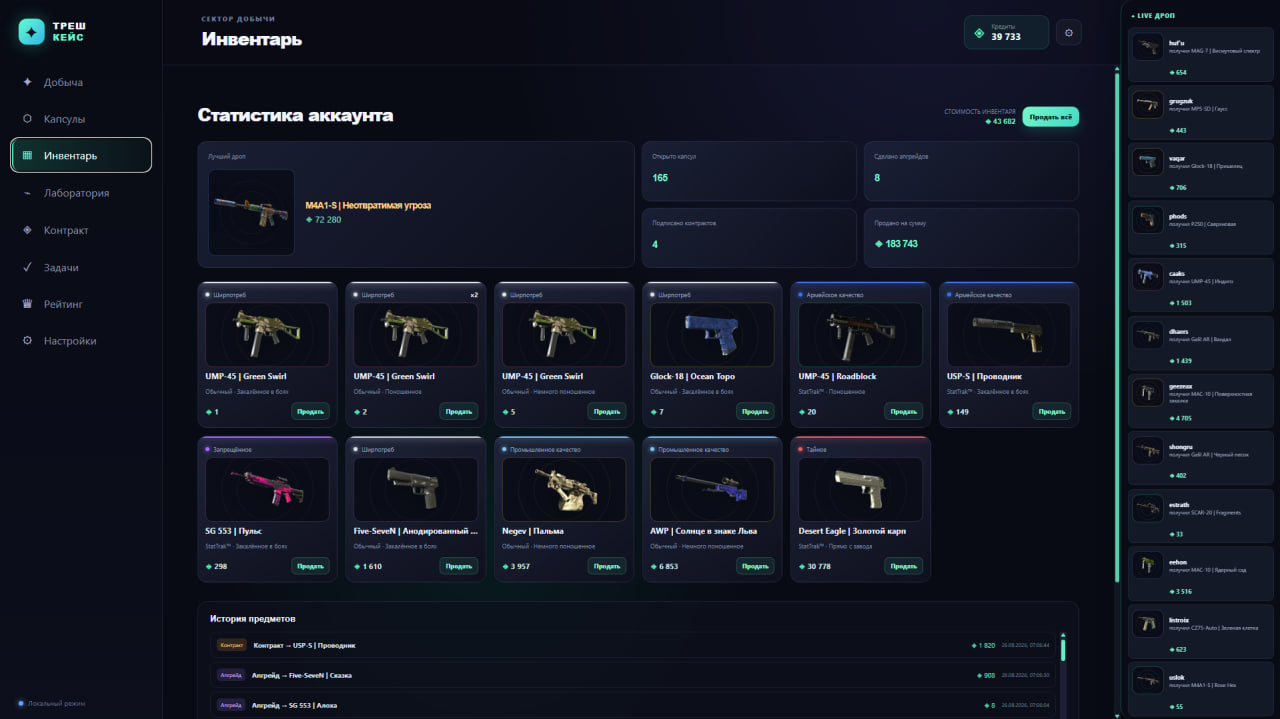1280x719 pixels.
Task: Sell all items with Продать всё
Action: point(1050,117)
